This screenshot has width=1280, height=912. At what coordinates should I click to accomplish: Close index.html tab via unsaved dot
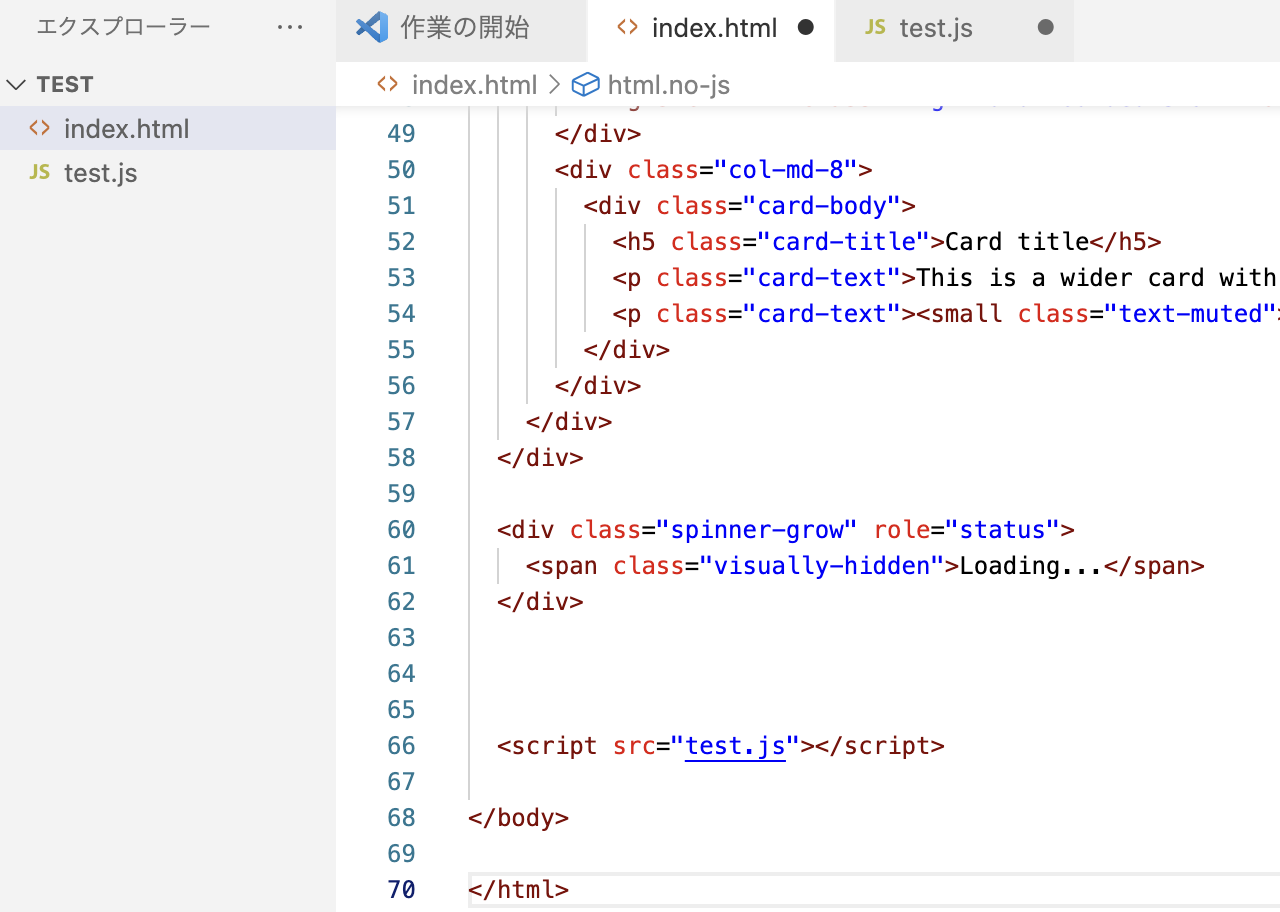pyautogui.click(x=806, y=28)
